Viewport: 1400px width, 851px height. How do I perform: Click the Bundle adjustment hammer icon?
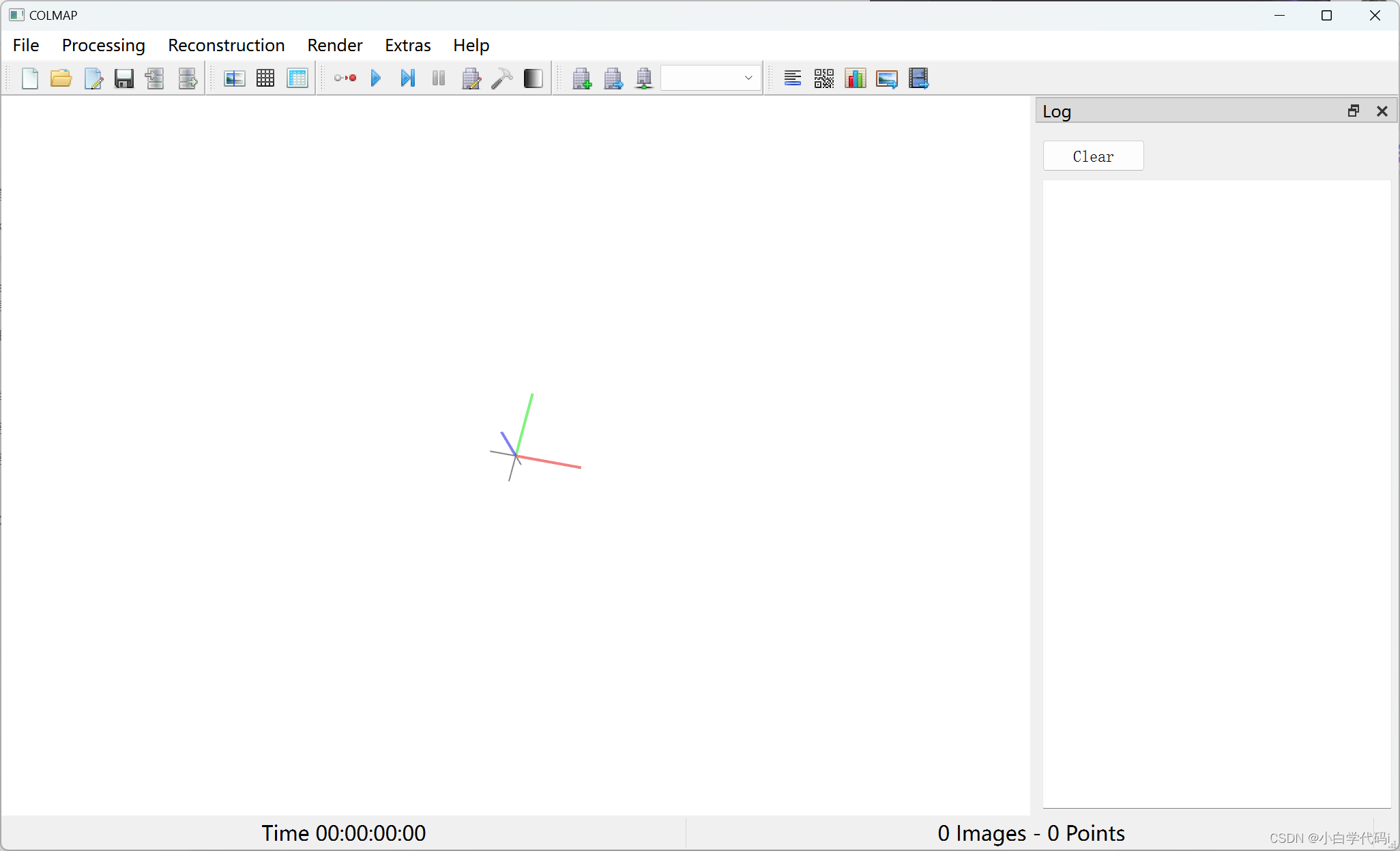[x=502, y=78]
